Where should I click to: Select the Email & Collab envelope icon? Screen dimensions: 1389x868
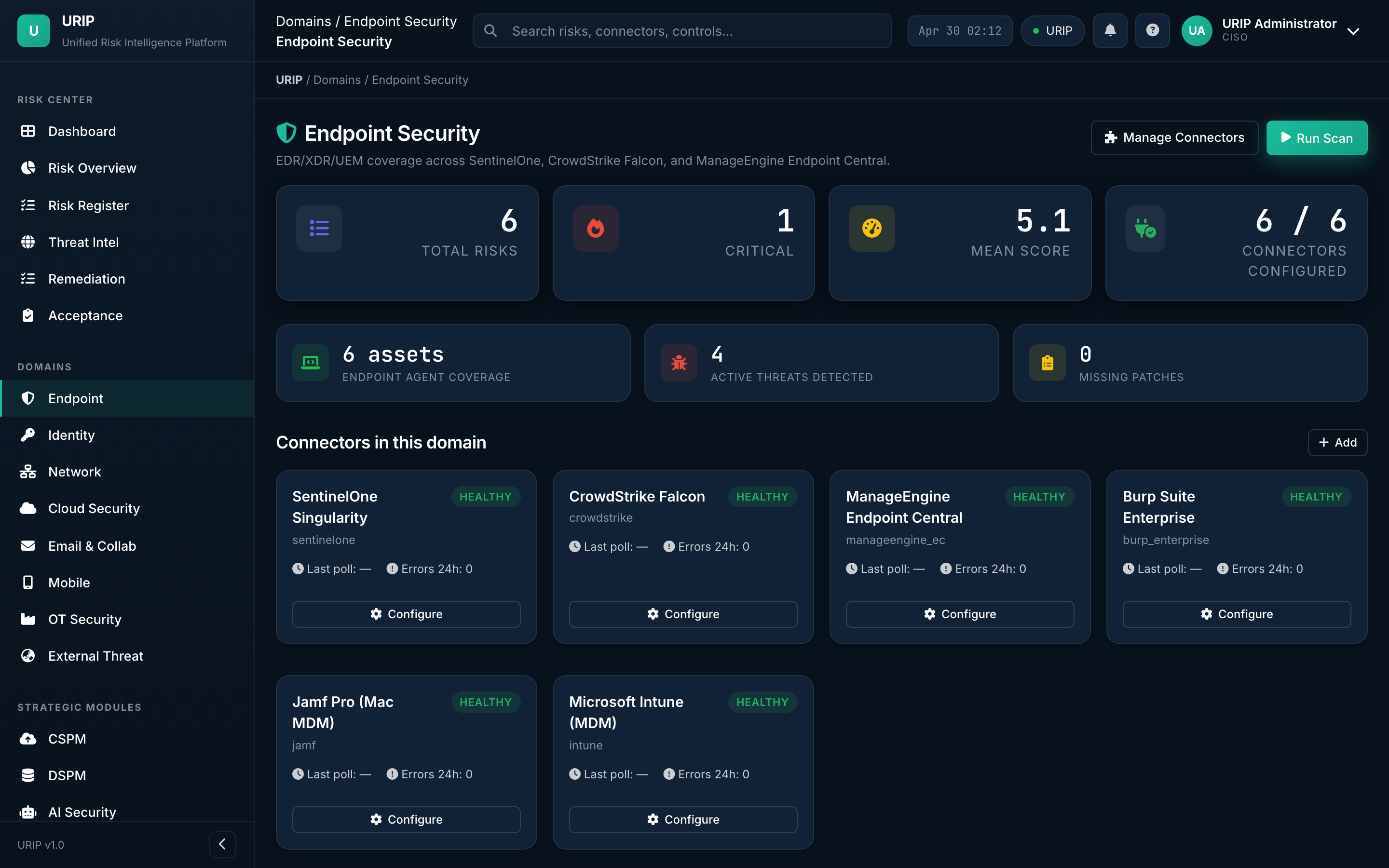click(27, 545)
